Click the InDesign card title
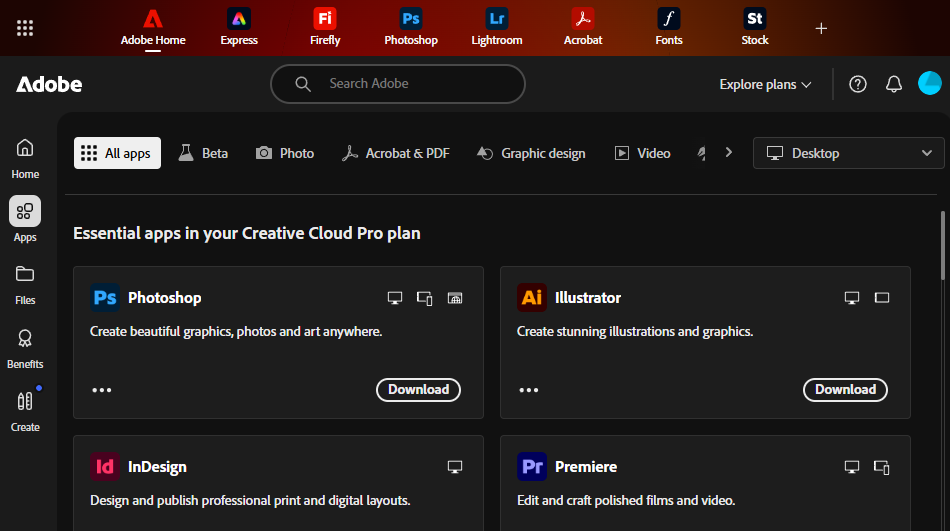The width and height of the screenshot is (950, 531). tap(157, 467)
